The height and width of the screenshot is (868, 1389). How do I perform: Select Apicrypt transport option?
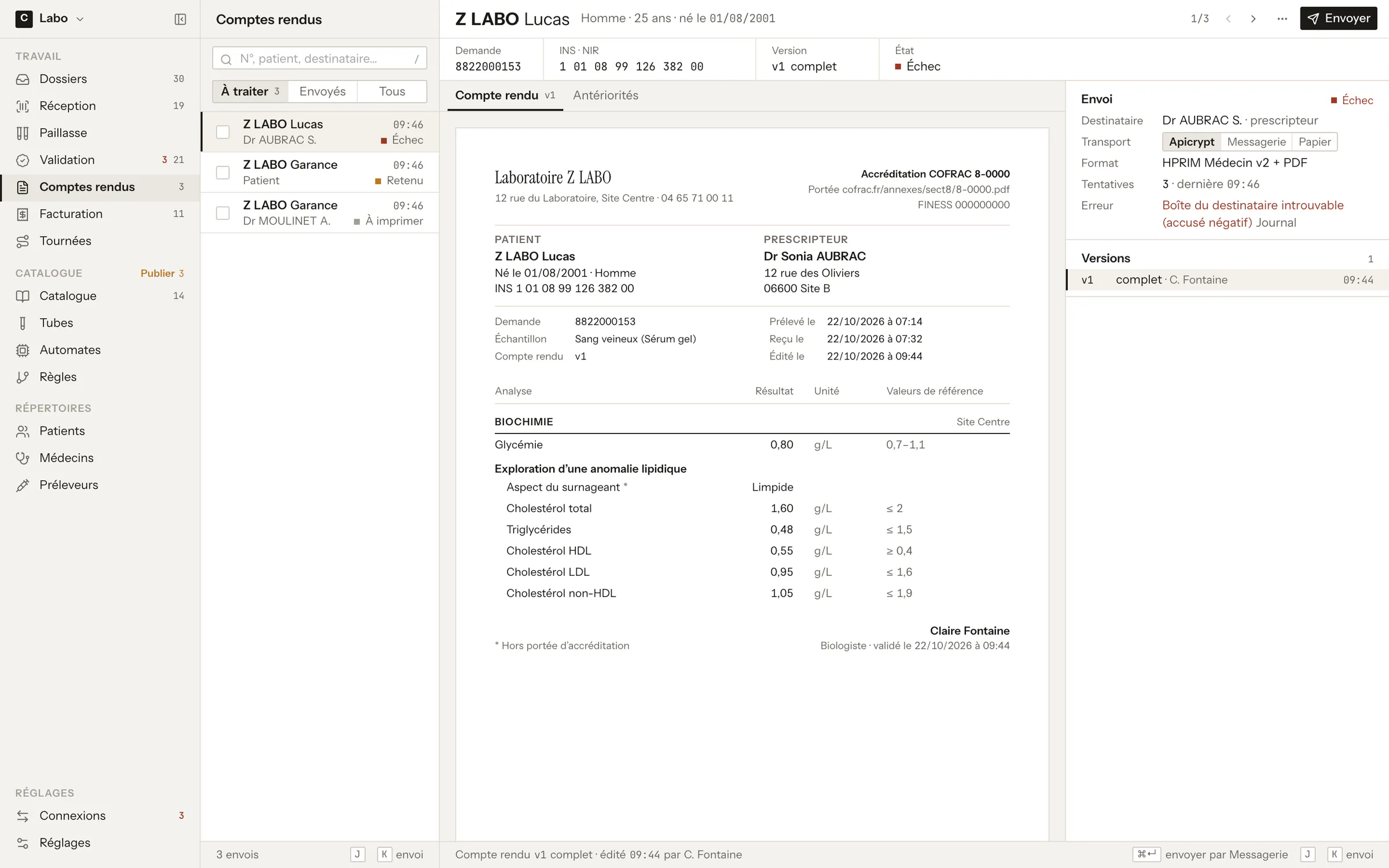[1192, 142]
